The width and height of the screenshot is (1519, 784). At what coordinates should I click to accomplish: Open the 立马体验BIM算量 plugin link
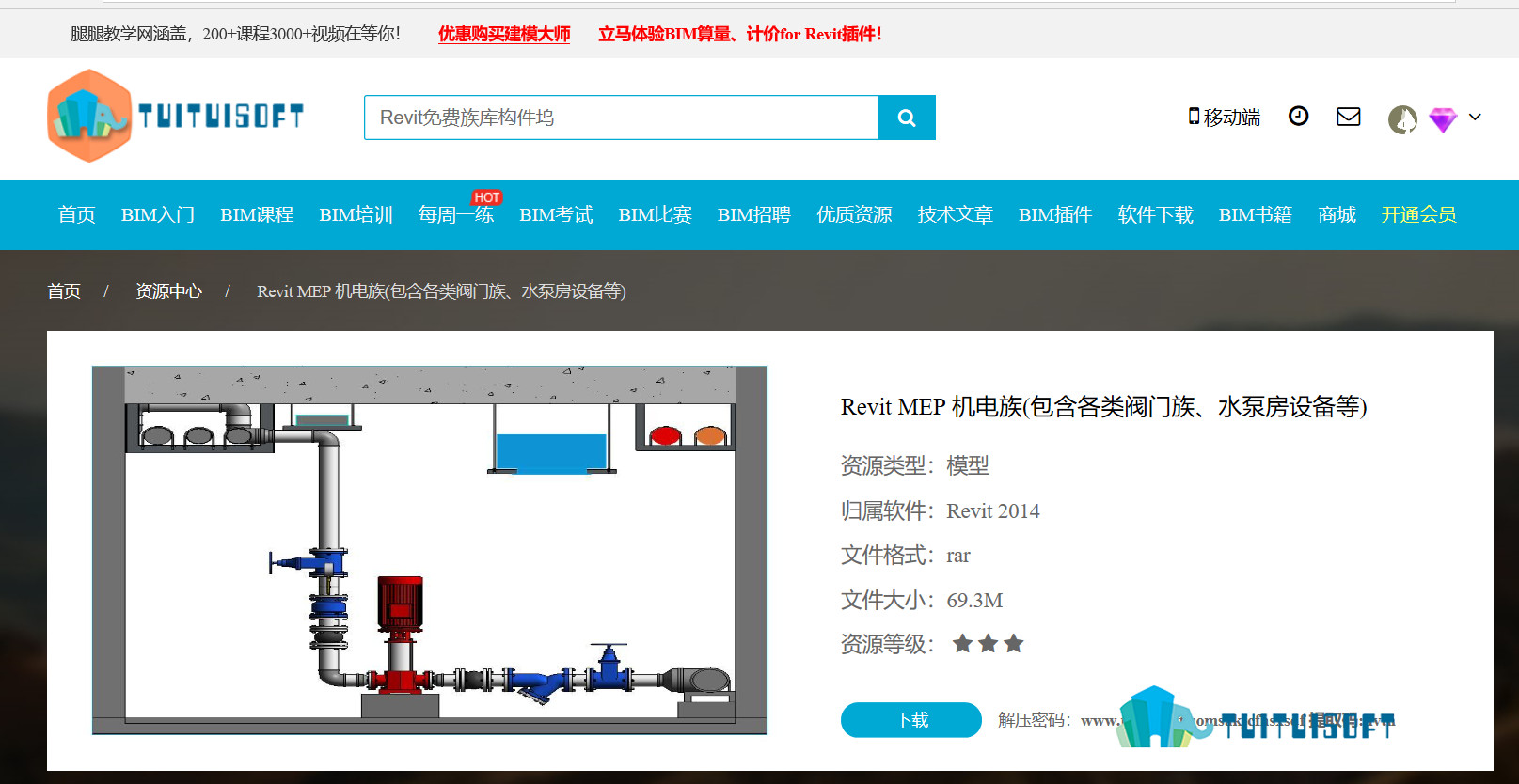tap(740, 34)
